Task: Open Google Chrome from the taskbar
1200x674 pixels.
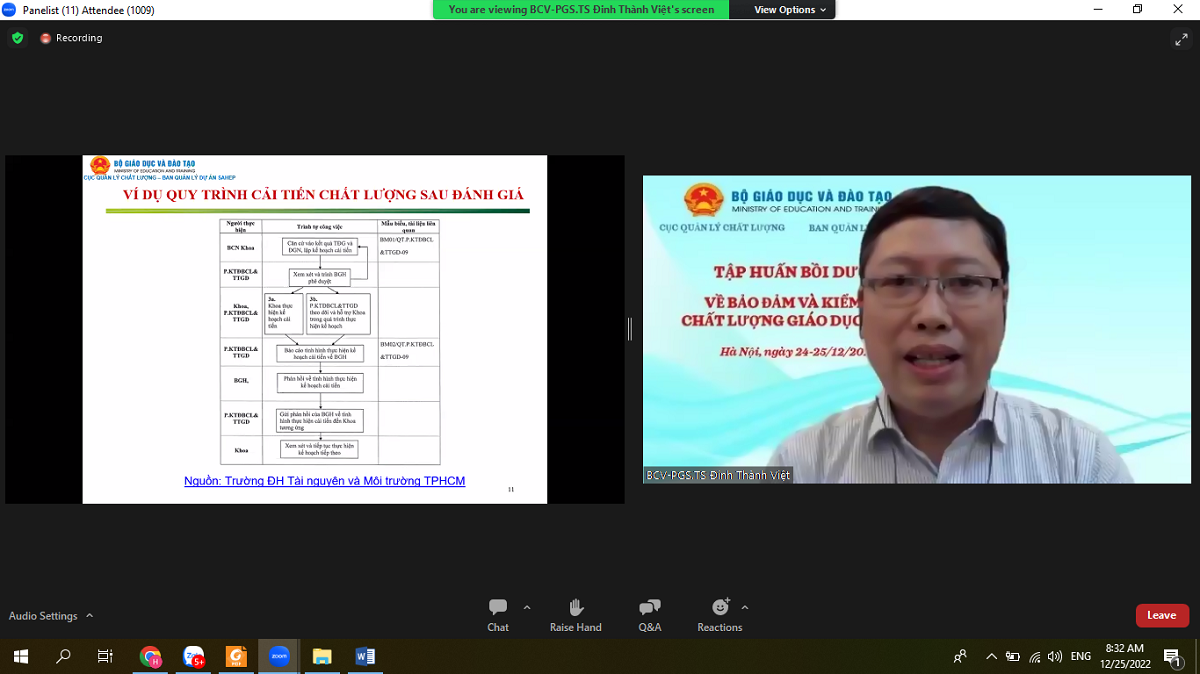Action: [x=150, y=657]
